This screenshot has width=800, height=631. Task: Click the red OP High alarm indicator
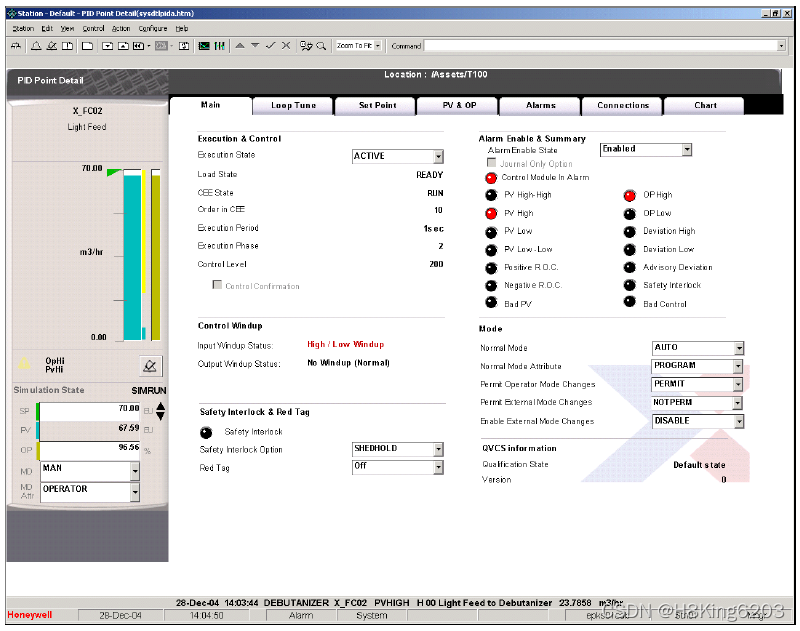pos(630,195)
